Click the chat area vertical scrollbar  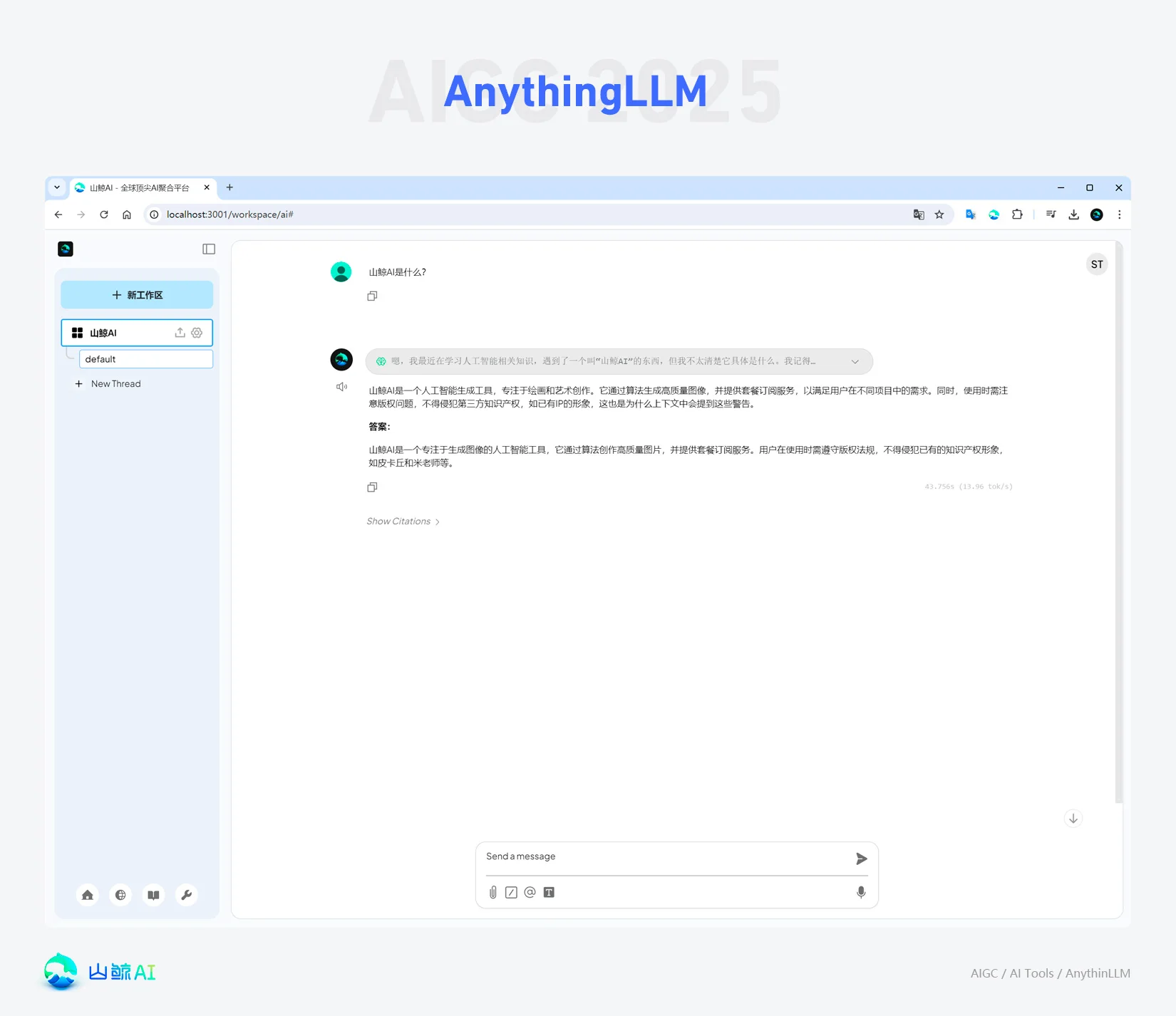pos(1118,524)
